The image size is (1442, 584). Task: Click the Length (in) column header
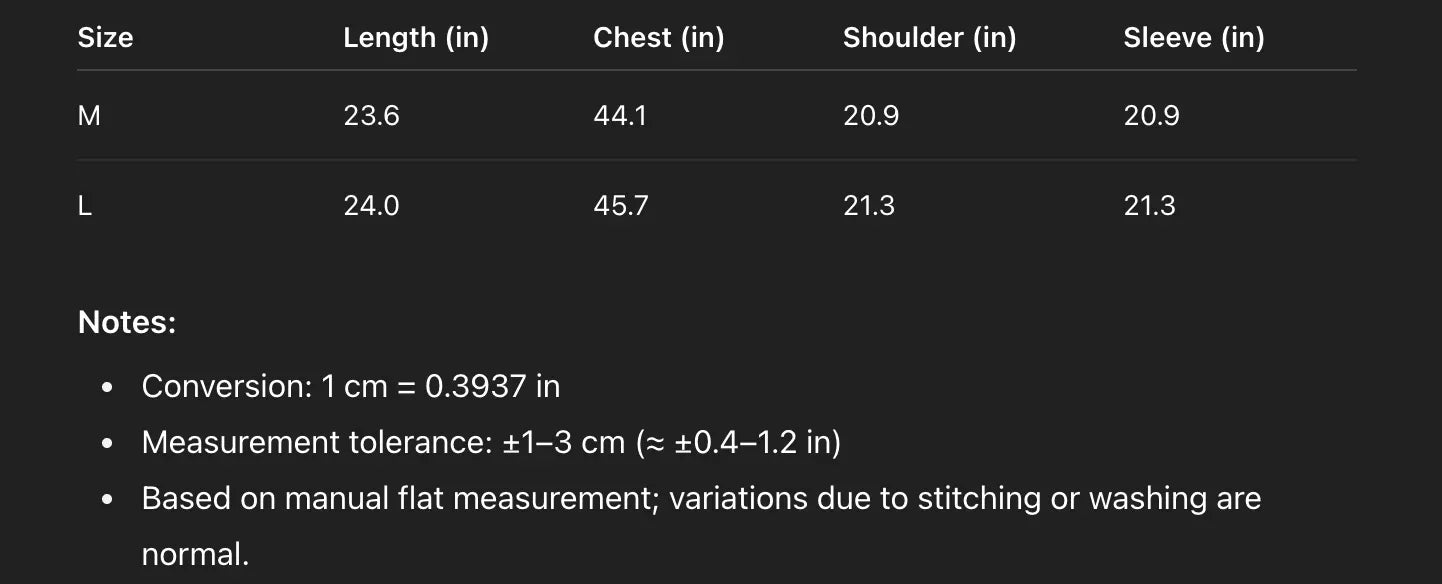416,38
